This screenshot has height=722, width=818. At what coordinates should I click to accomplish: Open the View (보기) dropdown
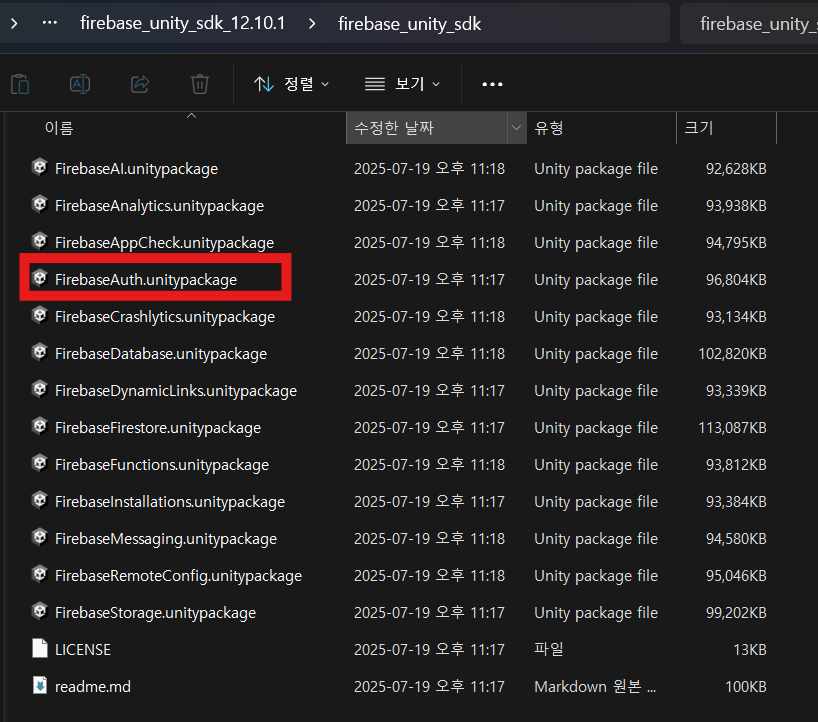[x=402, y=84]
